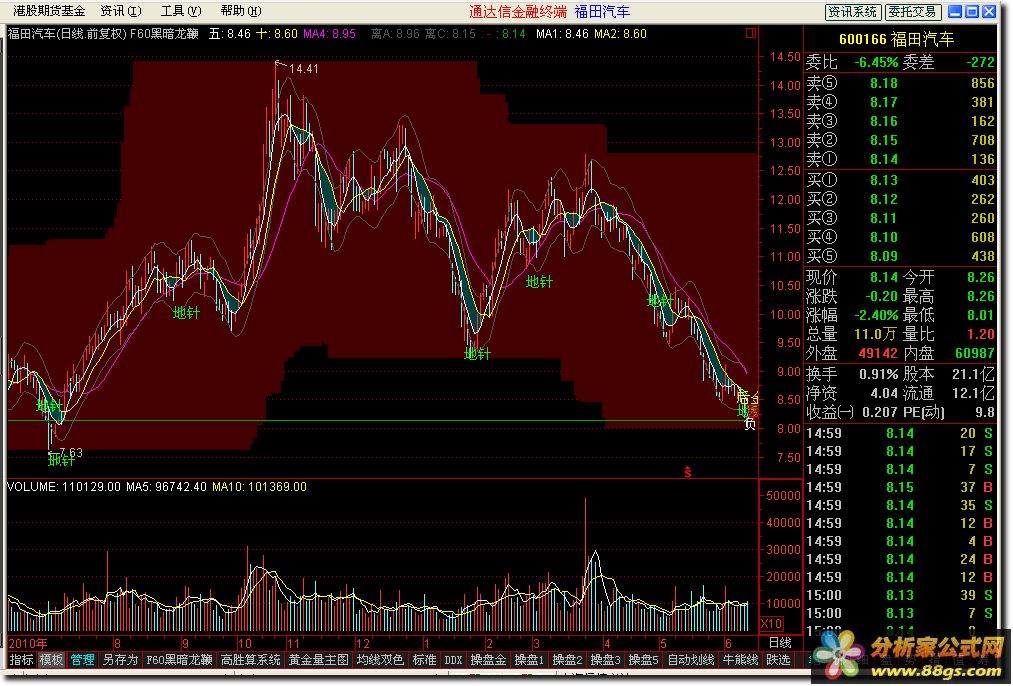The width and height of the screenshot is (1013, 686).
Task: Click 卖⑤ price 8.18 row
Action: (900, 83)
